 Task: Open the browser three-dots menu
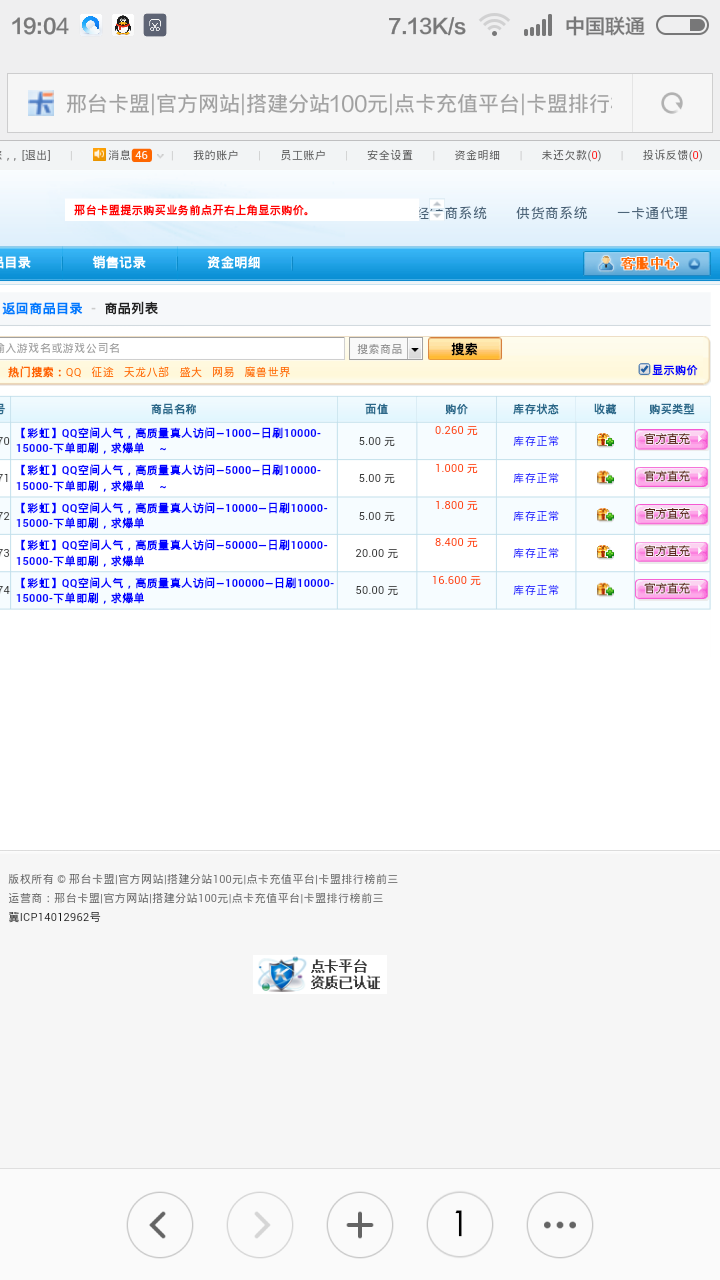point(560,1224)
